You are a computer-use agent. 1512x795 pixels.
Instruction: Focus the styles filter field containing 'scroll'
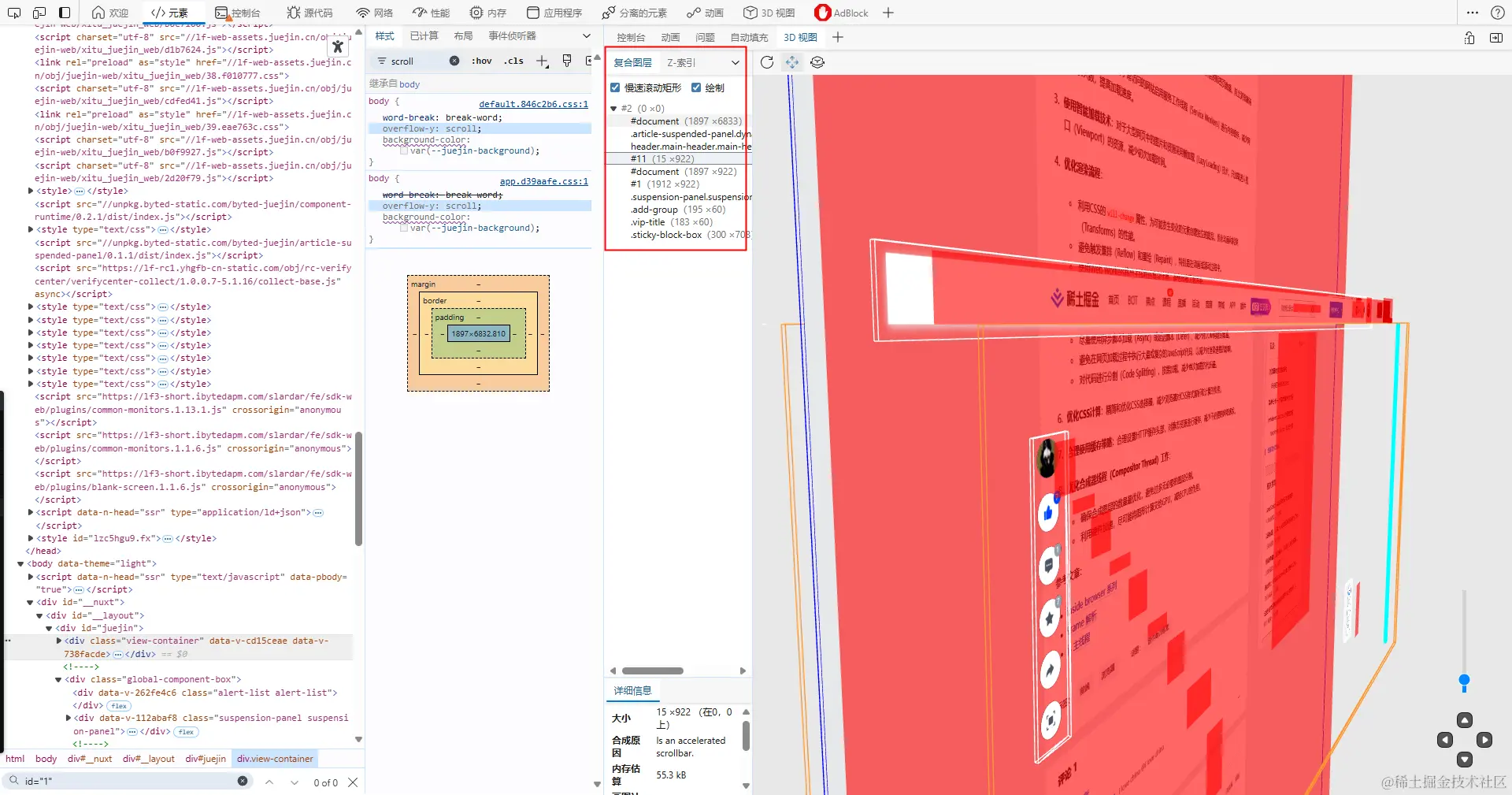(x=417, y=61)
